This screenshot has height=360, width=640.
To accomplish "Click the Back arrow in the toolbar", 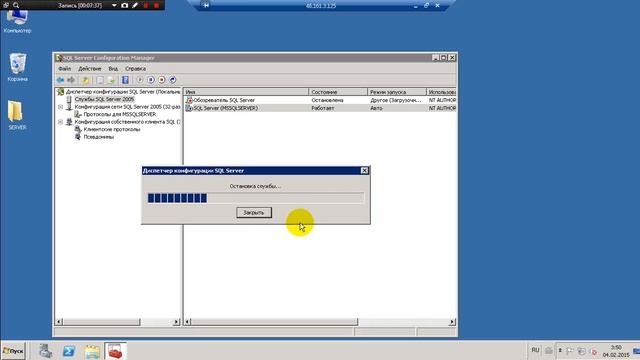I will tap(60, 80).
